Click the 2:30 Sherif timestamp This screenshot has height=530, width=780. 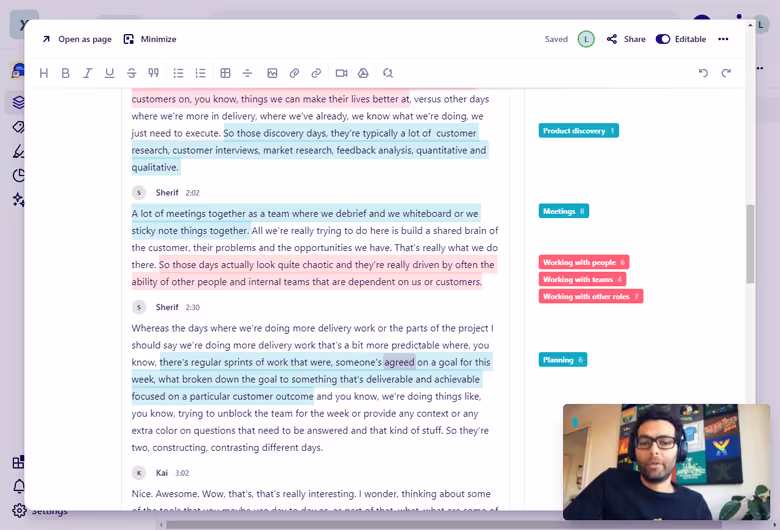pos(193,307)
